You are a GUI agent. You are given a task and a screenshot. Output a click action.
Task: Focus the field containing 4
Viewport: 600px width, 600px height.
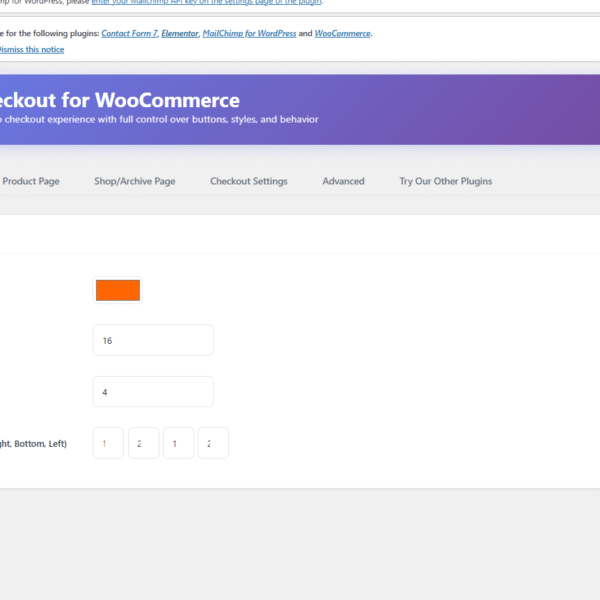point(153,391)
